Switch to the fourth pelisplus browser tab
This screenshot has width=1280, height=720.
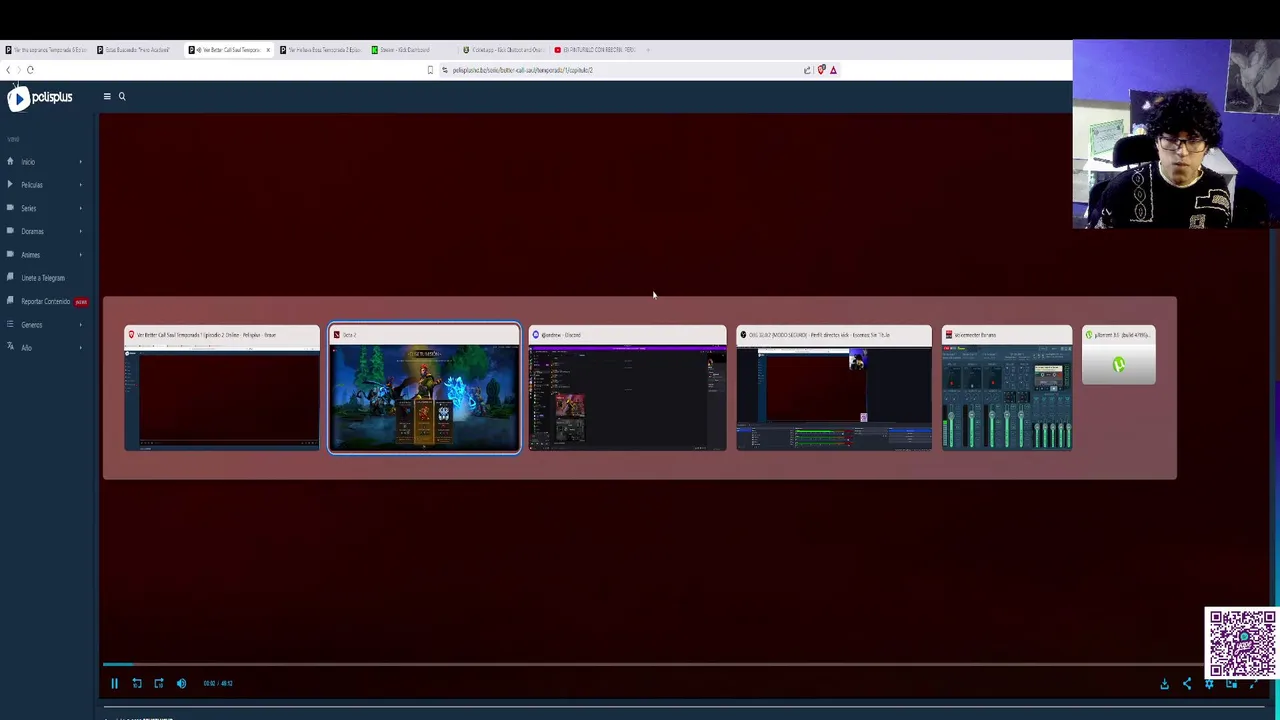coord(321,50)
